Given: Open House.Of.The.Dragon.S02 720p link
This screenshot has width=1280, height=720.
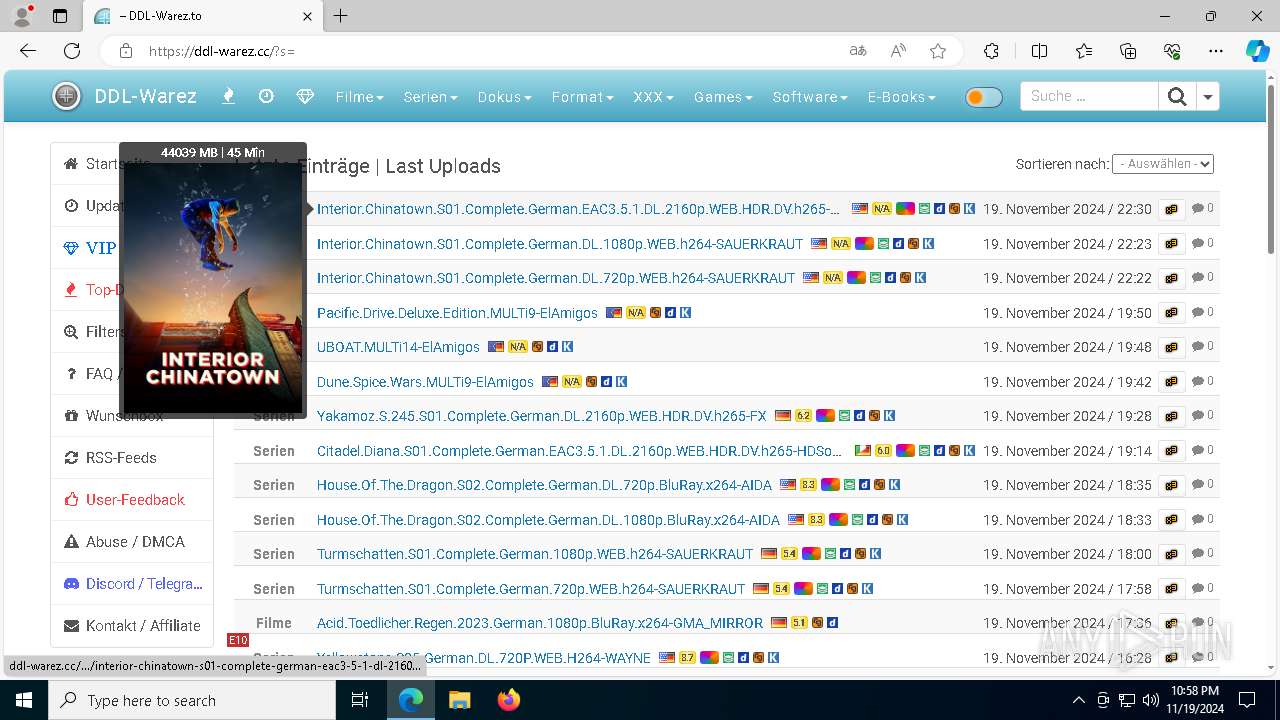Looking at the screenshot, I should pos(545,485).
